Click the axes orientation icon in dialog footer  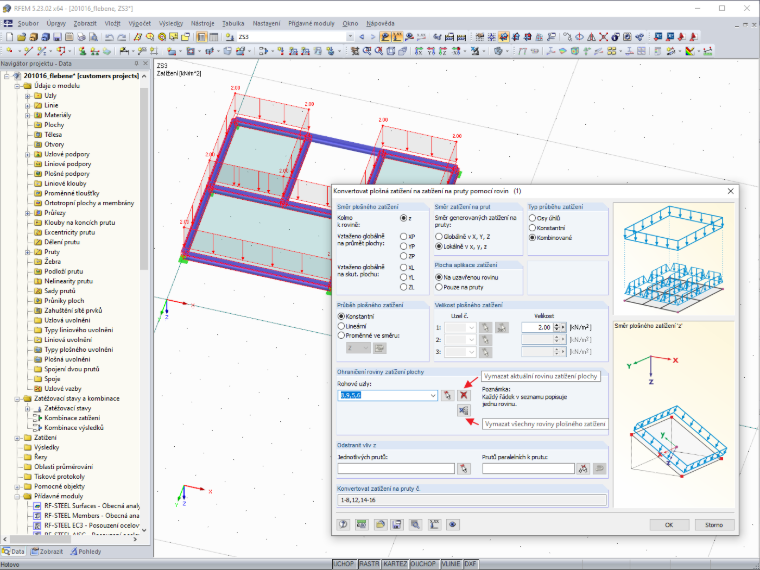tap(434, 524)
